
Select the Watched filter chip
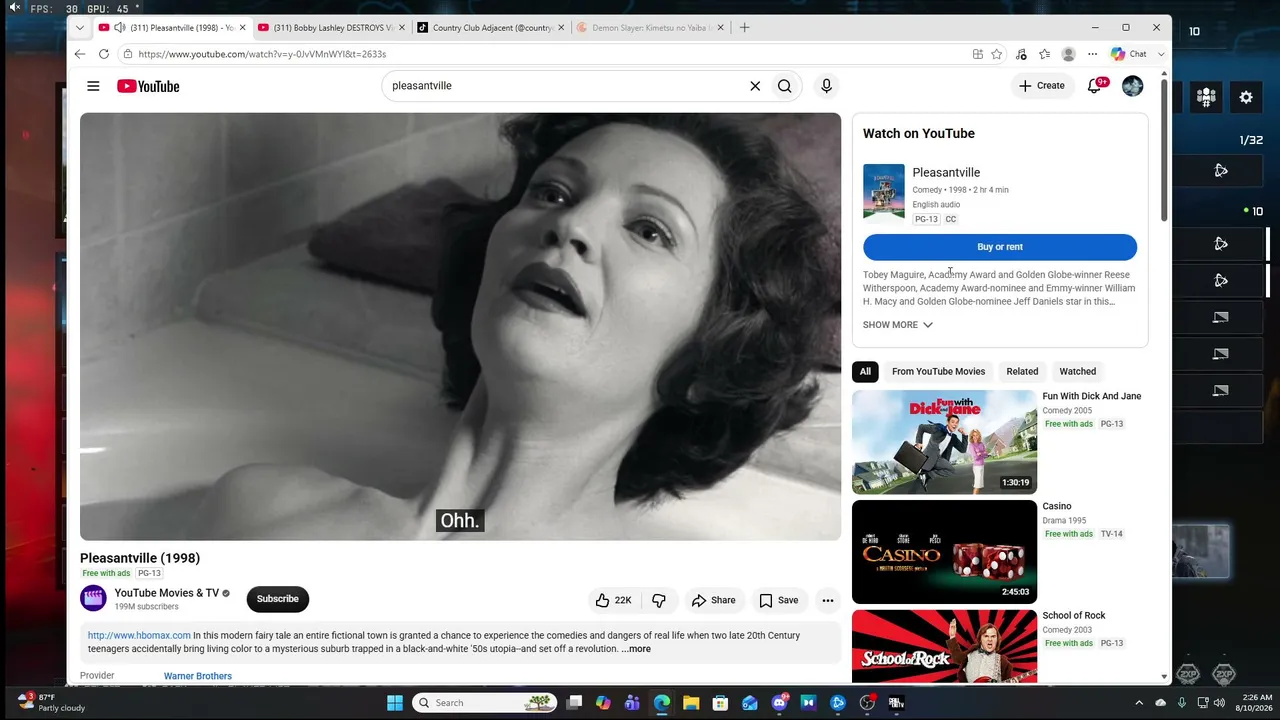pos(1077,372)
